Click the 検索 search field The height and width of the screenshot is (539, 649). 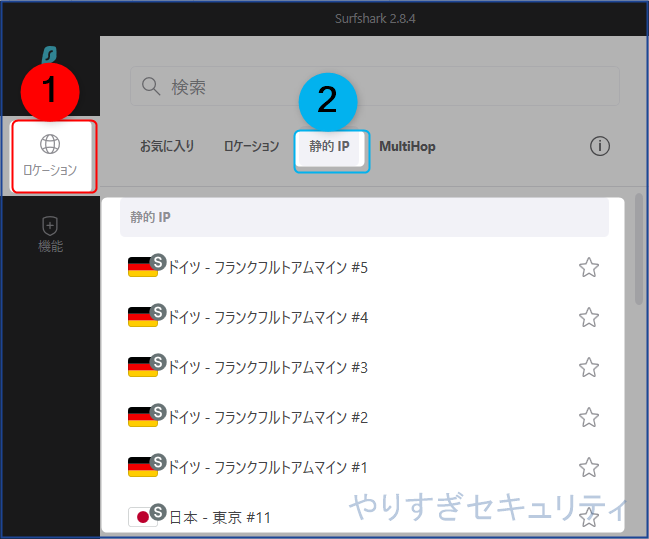coord(375,86)
